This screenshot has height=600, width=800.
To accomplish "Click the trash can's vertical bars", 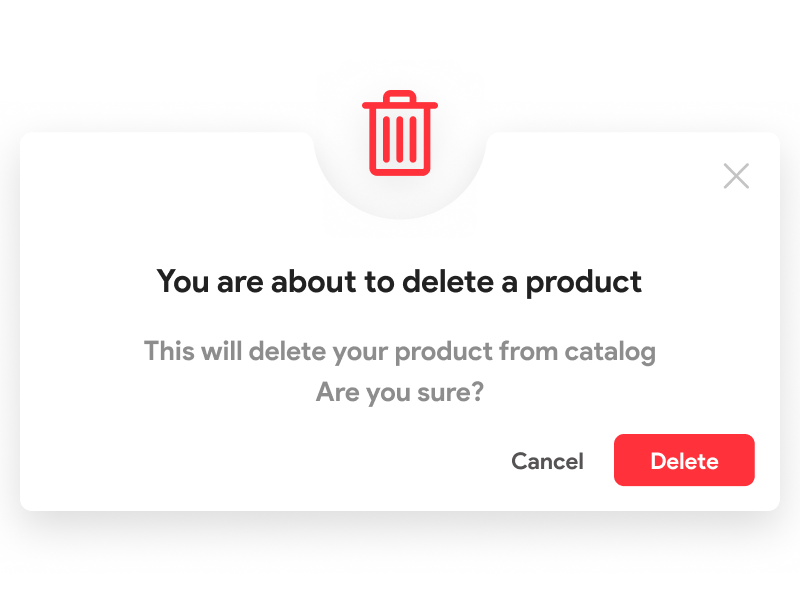I will (400, 141).
